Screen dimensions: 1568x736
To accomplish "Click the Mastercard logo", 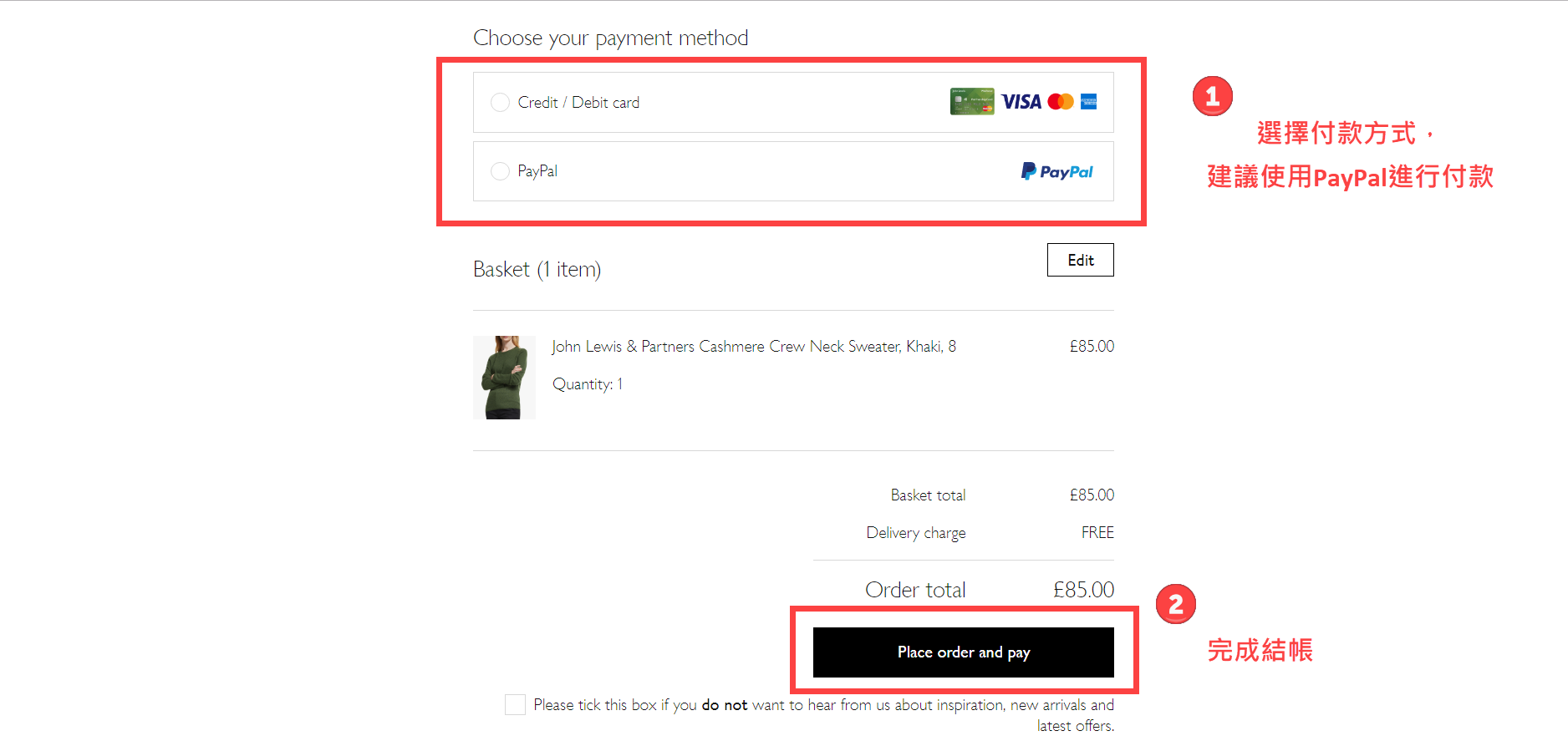I will 1060,102.
